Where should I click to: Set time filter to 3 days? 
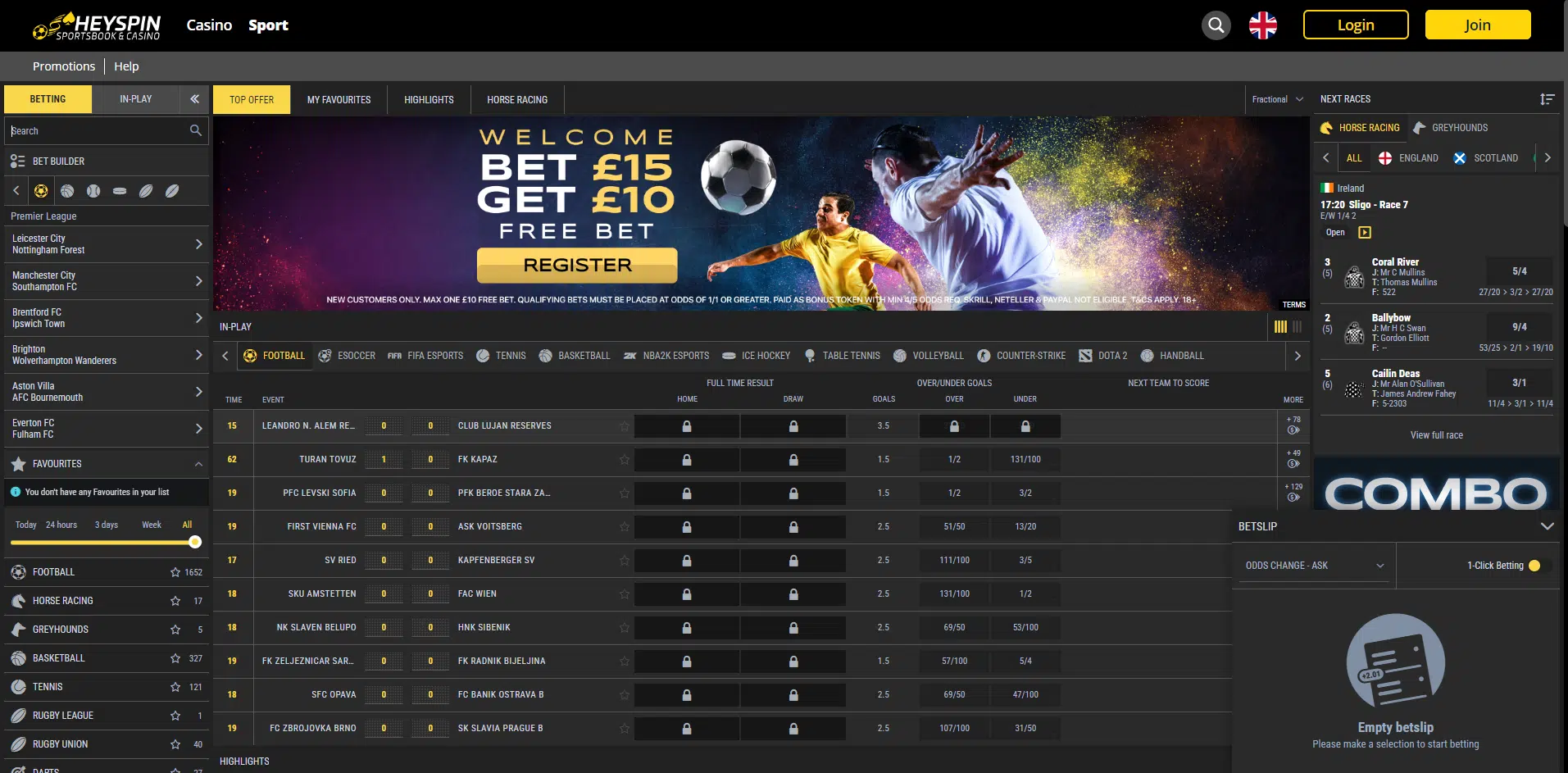tap(107, 525)
